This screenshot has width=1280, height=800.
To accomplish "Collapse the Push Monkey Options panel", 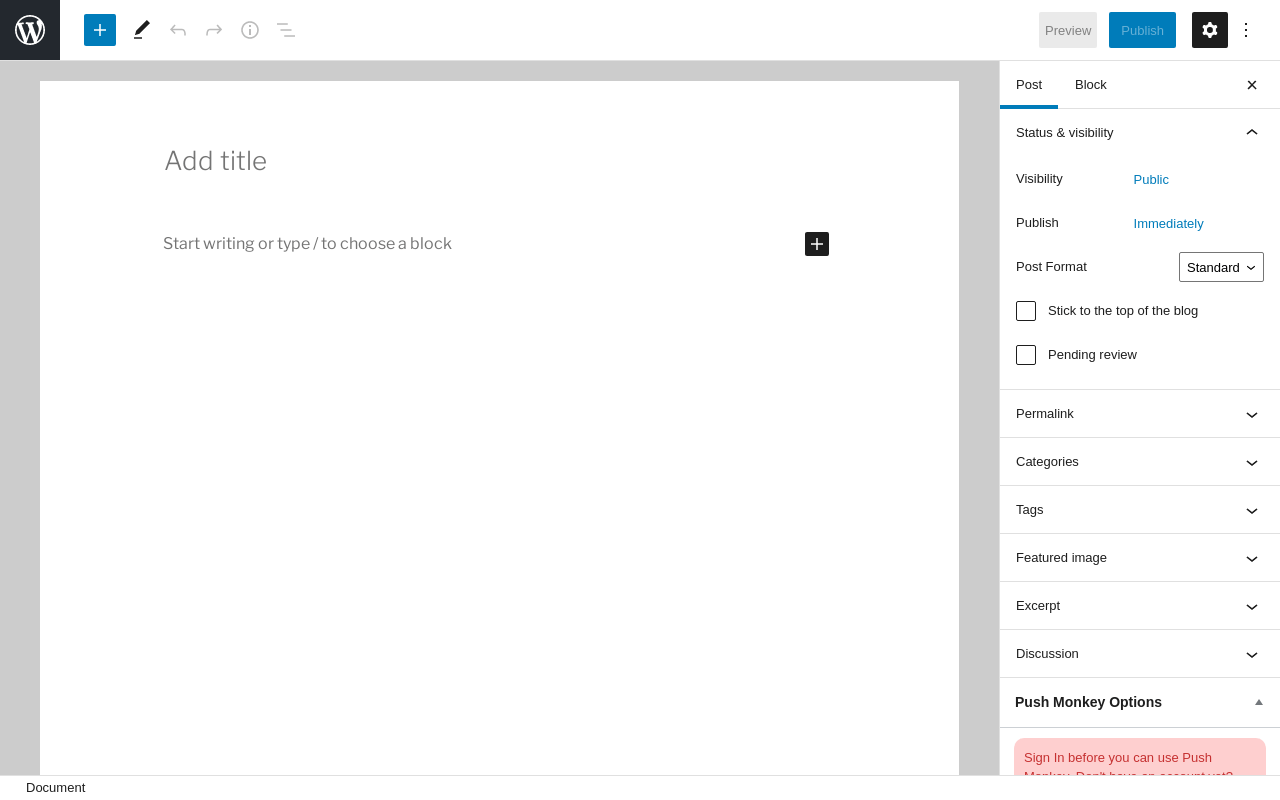I will pos(1140,702).
